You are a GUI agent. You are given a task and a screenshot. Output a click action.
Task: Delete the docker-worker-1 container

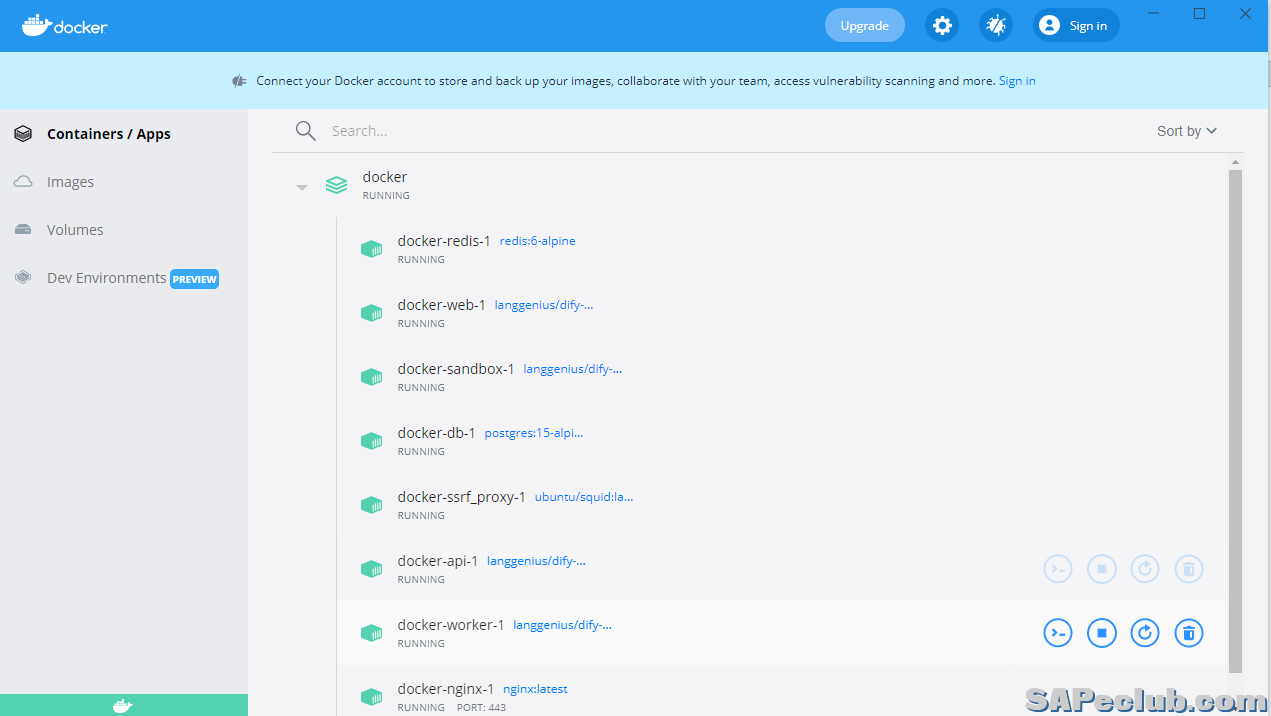click(x=1188, y=633)
